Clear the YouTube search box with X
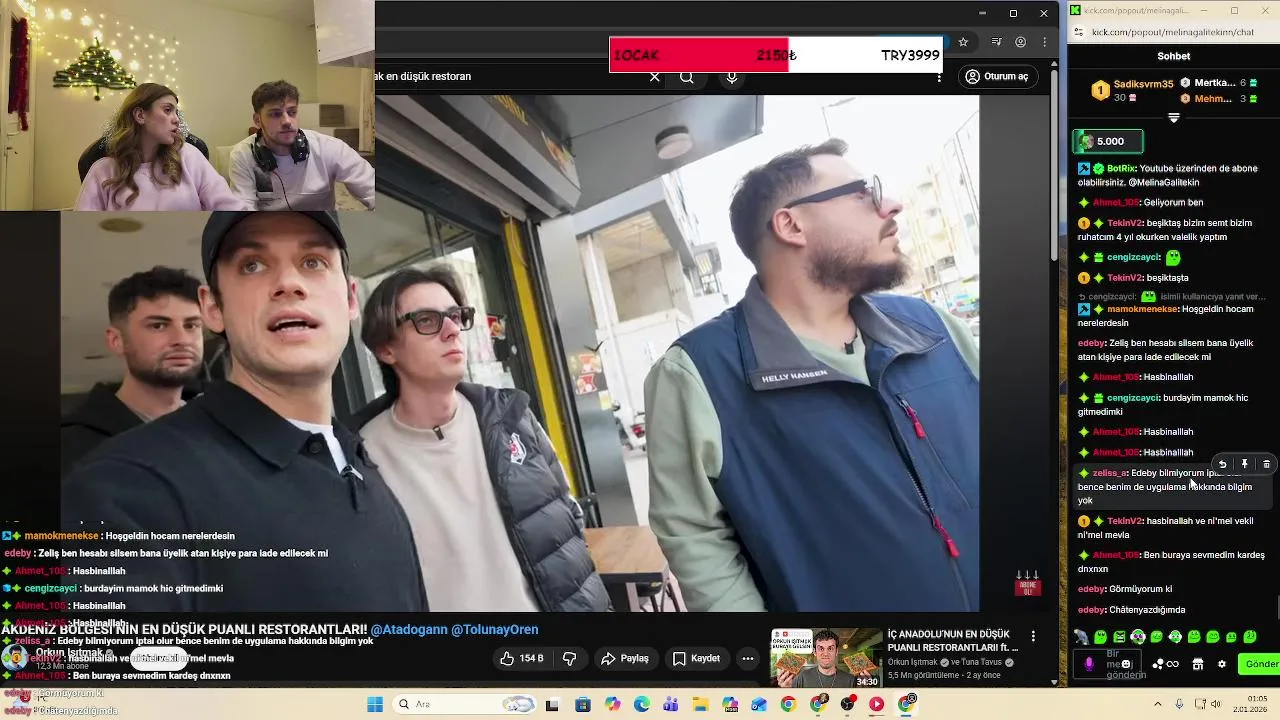 coord(655,77)
